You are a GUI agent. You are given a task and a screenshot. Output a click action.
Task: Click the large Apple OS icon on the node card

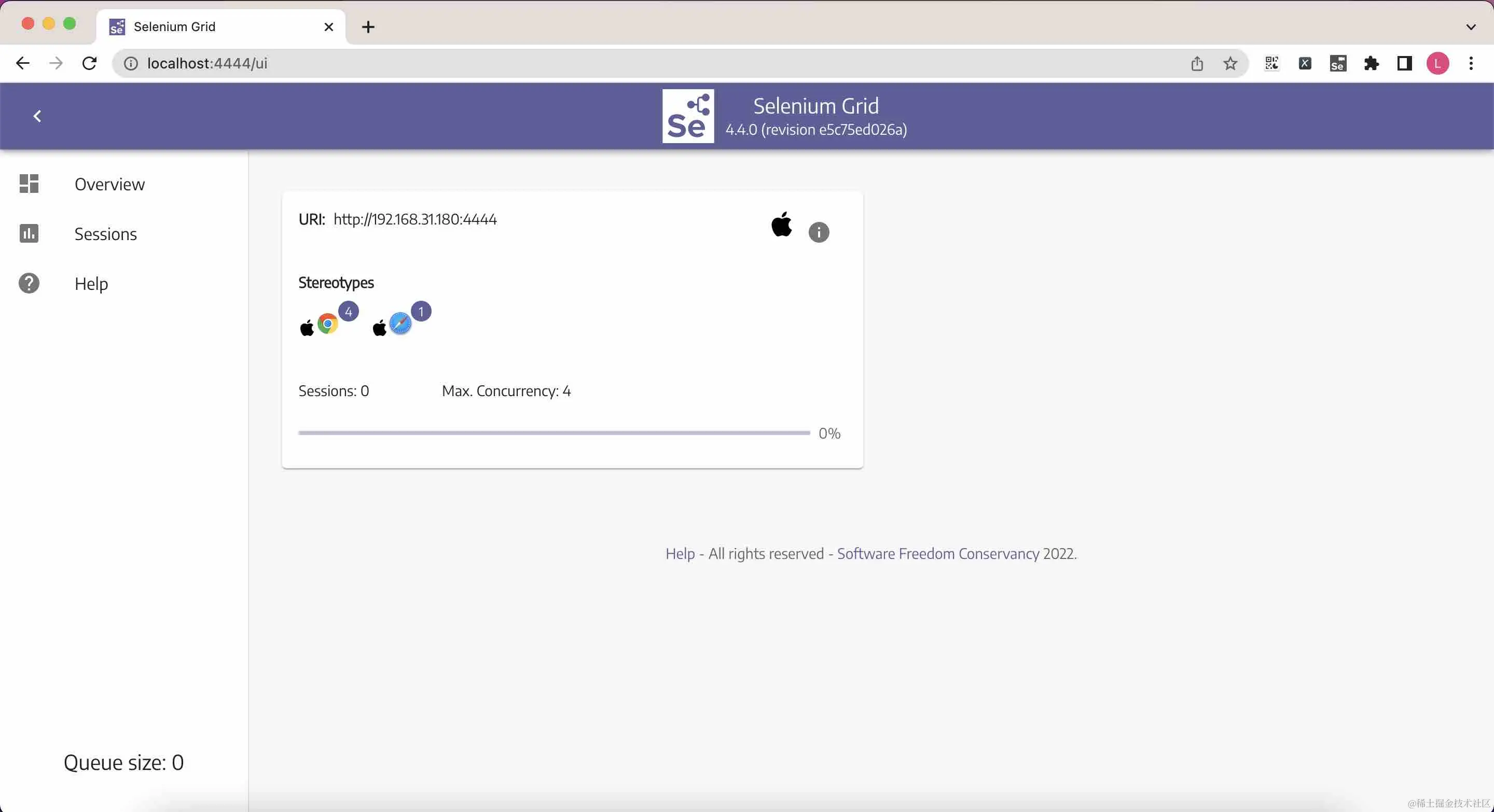click(x=781, y=223)
